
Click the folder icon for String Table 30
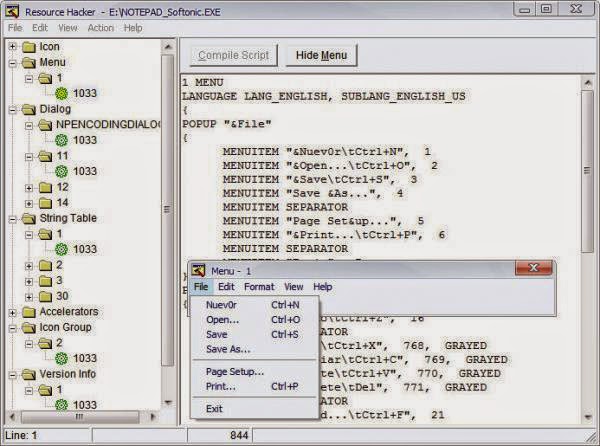[45, 296]
